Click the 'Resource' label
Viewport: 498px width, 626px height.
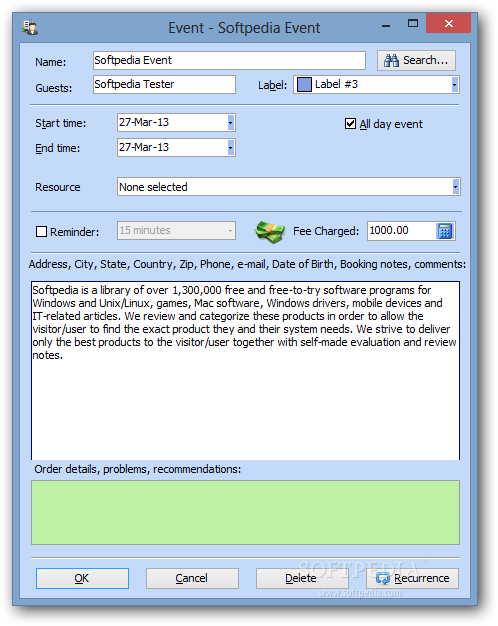(x=58, y=187)
